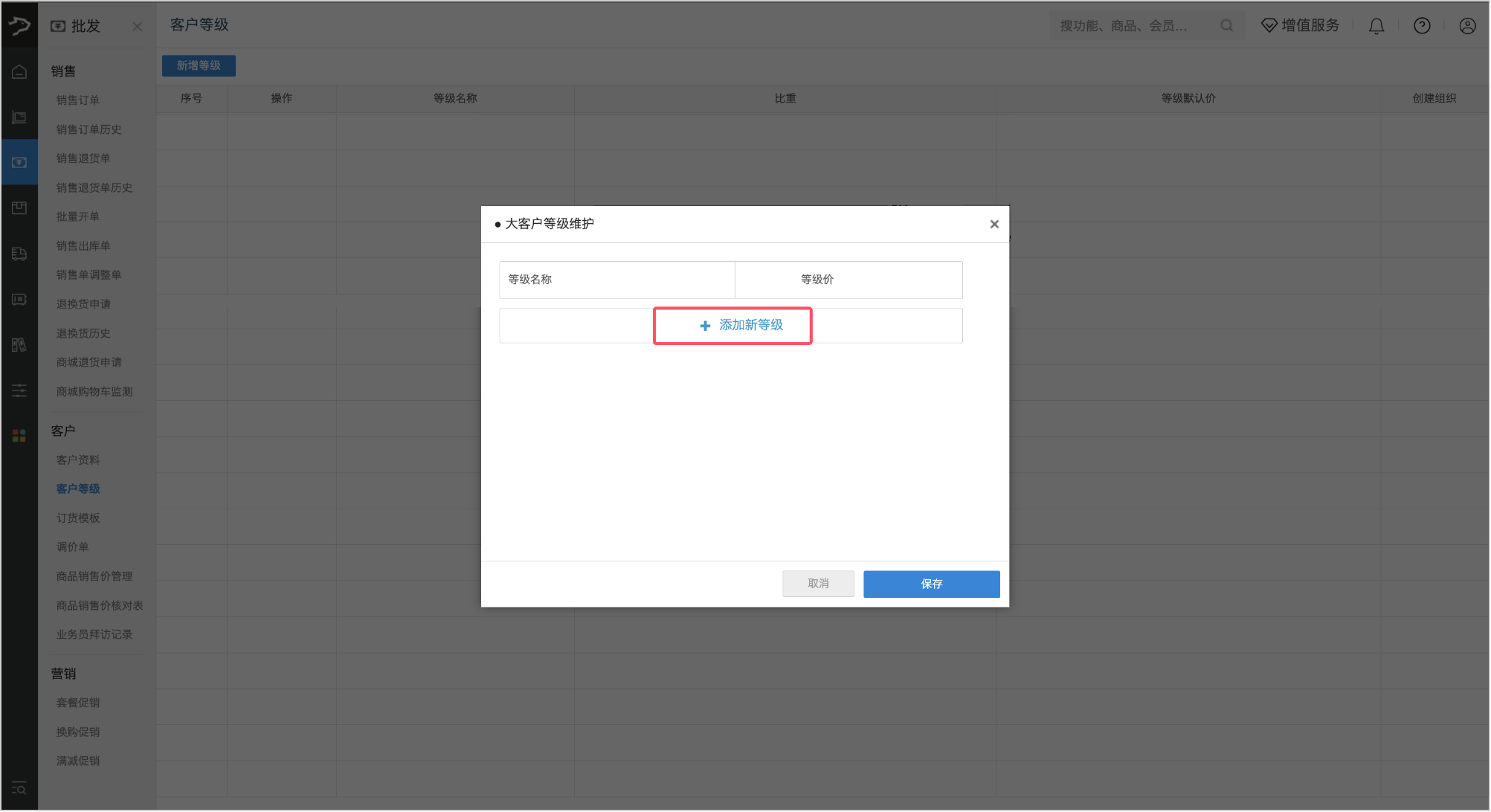Close the 批发 menu panel
1491x812 pixels.
tap(137, 27)
